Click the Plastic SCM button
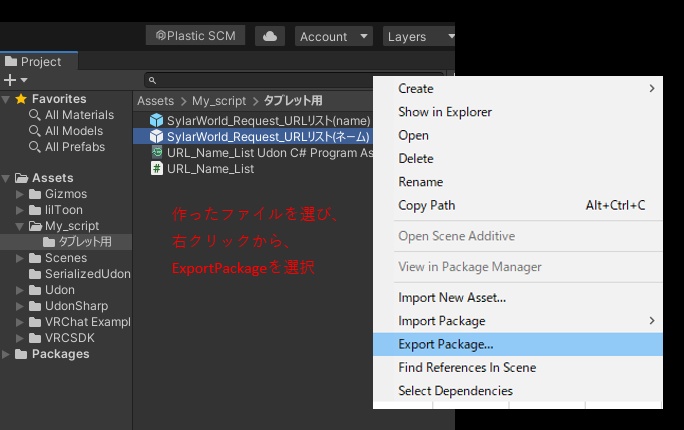This screenshot has height=430, width=684. (195, 35)
